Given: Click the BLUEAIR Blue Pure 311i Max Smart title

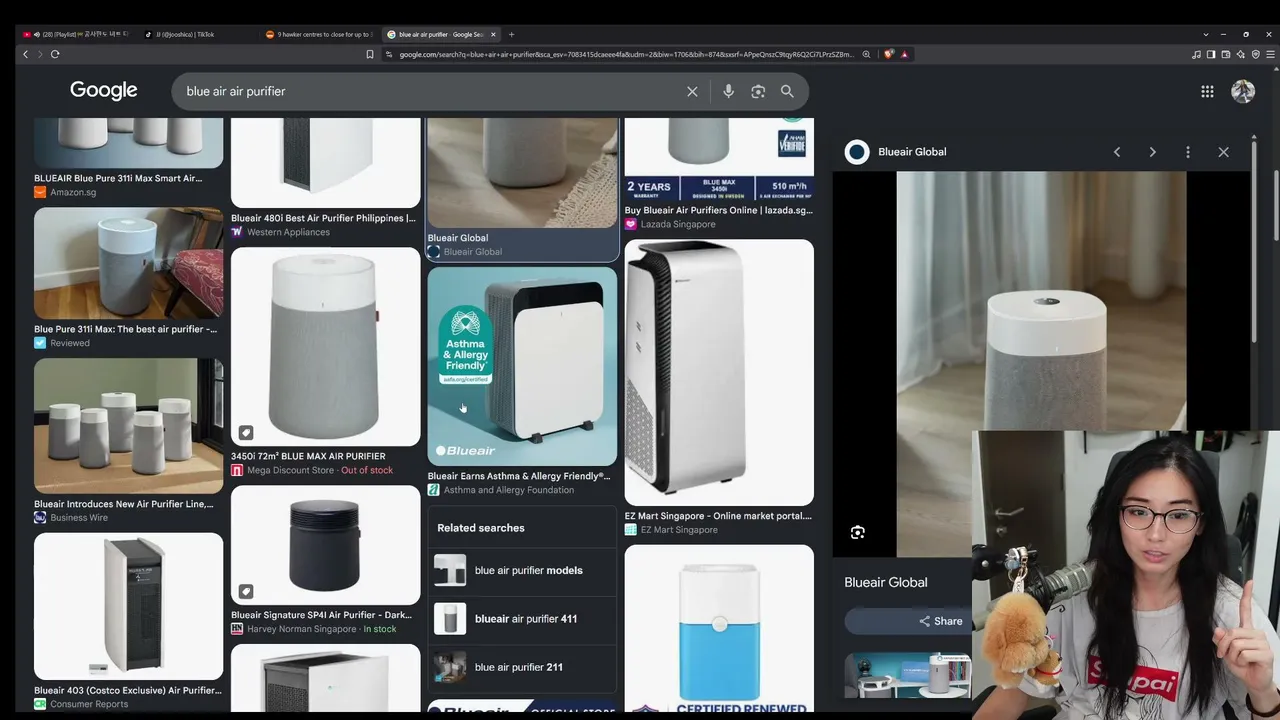Looking at the screenshot, I should click(118, 178).
